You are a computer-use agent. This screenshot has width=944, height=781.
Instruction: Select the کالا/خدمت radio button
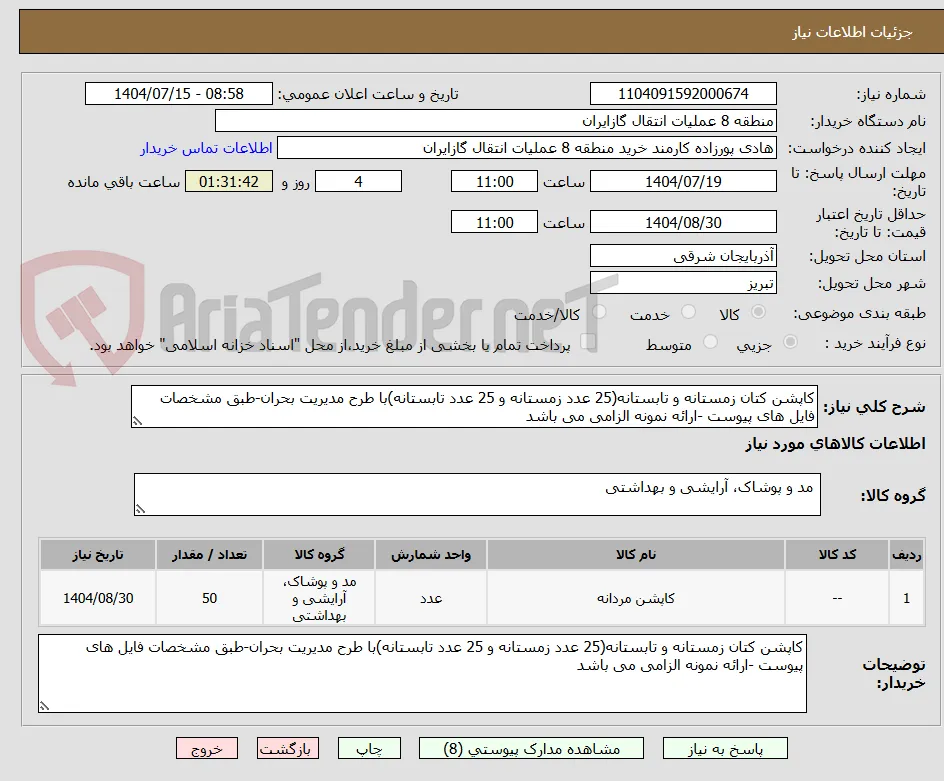(599, 311)
